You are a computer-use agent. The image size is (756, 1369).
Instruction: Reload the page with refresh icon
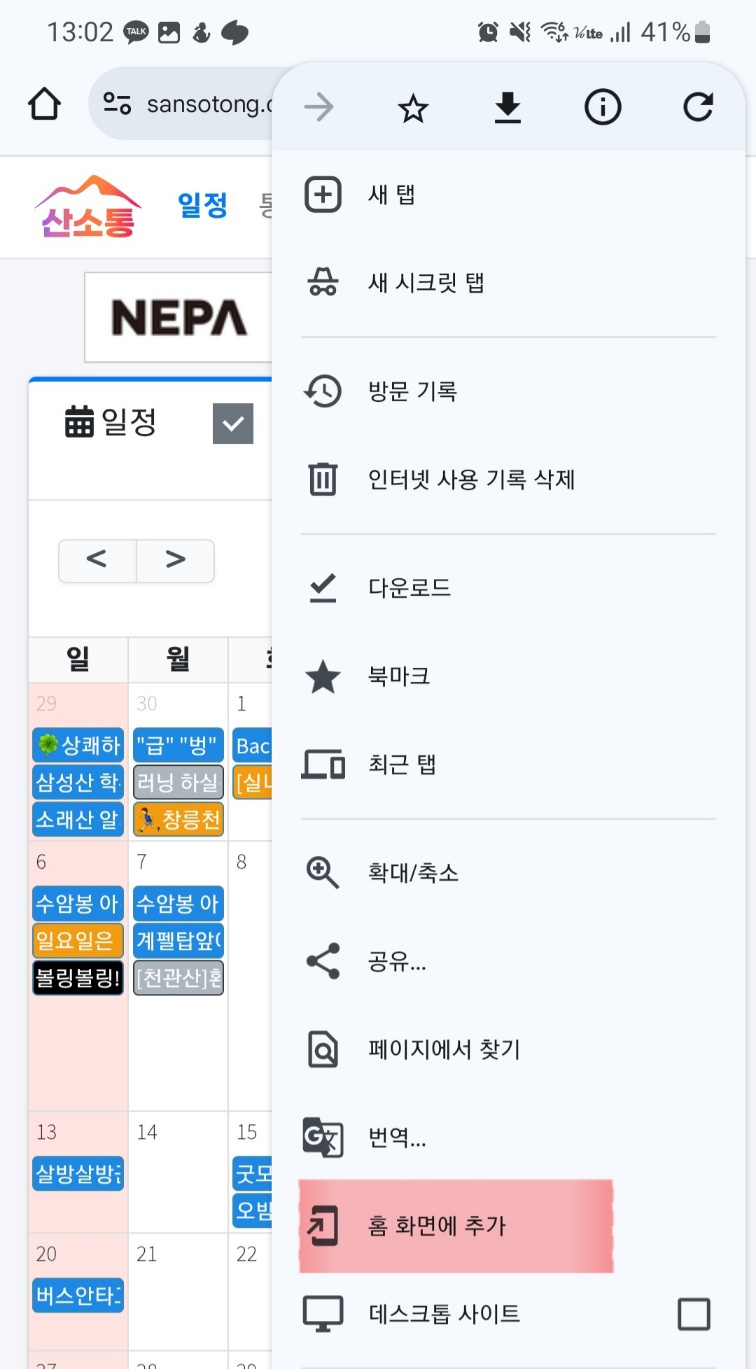(x=698, y=108)
